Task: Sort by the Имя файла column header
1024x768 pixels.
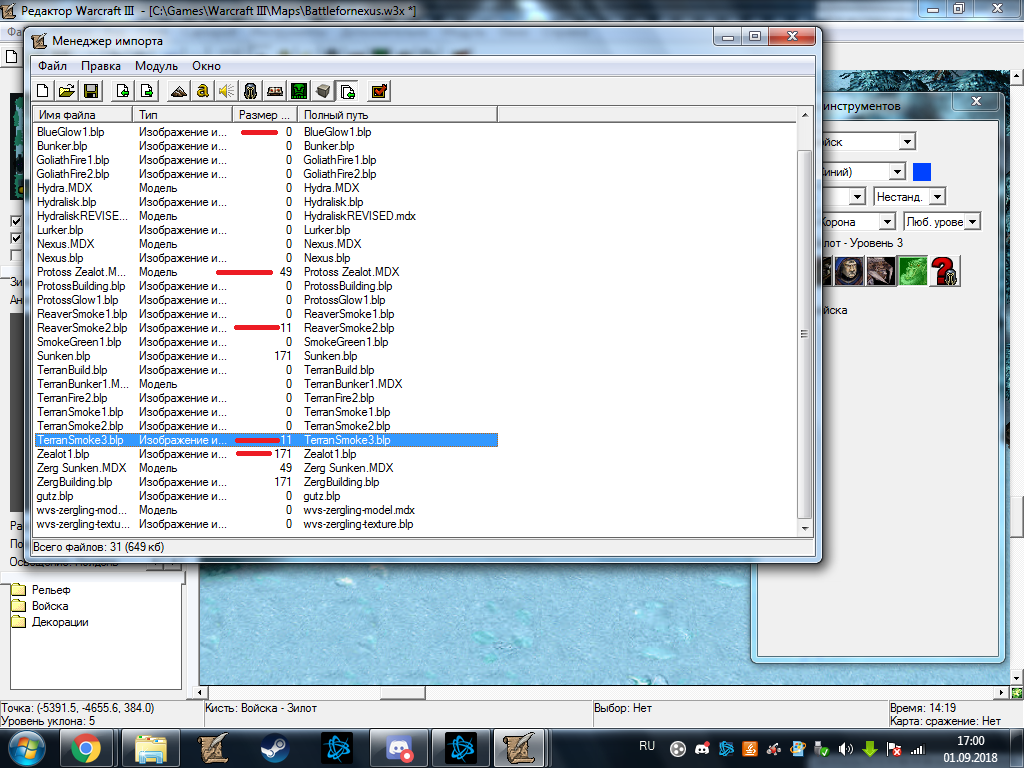Action: [x=83, y=115]
